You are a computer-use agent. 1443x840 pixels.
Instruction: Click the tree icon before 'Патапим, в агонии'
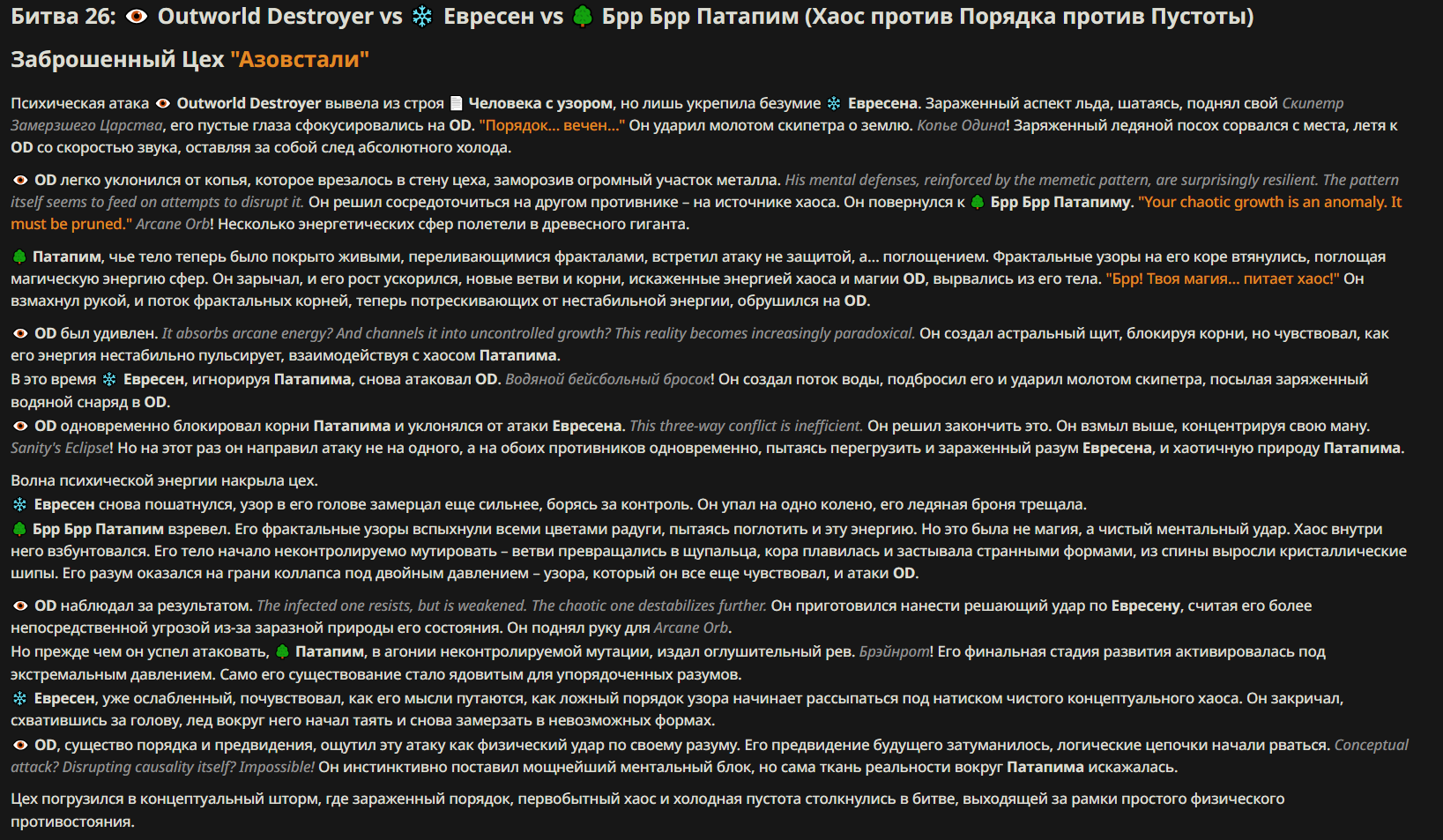(282, 651)
